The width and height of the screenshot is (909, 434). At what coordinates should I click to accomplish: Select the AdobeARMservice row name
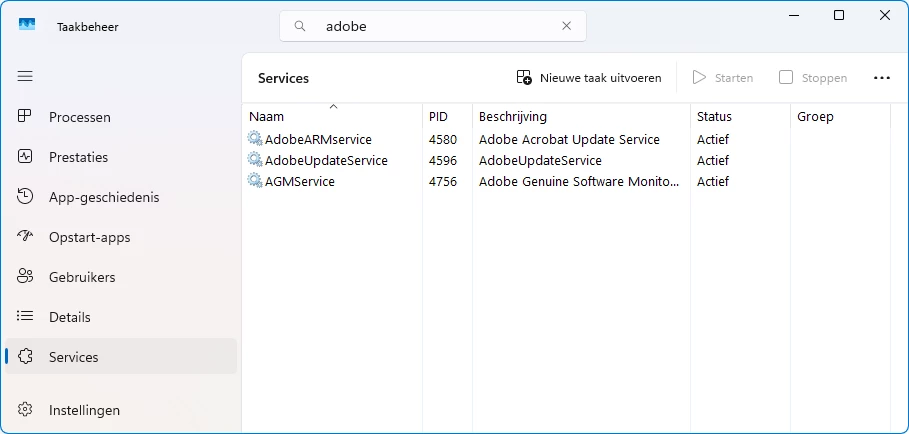coord(318,140)
